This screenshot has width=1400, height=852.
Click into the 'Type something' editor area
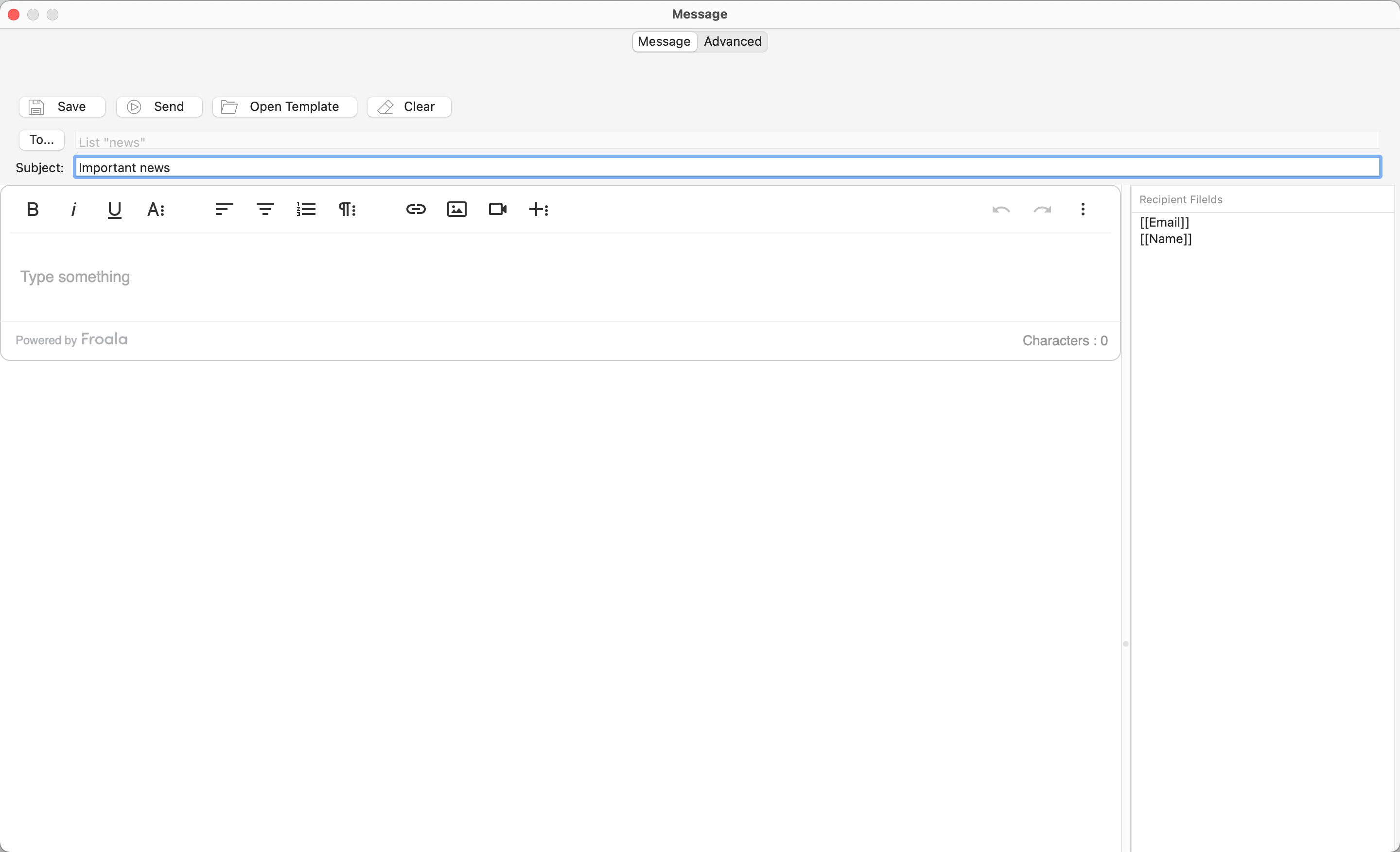(x=560, y=277)
